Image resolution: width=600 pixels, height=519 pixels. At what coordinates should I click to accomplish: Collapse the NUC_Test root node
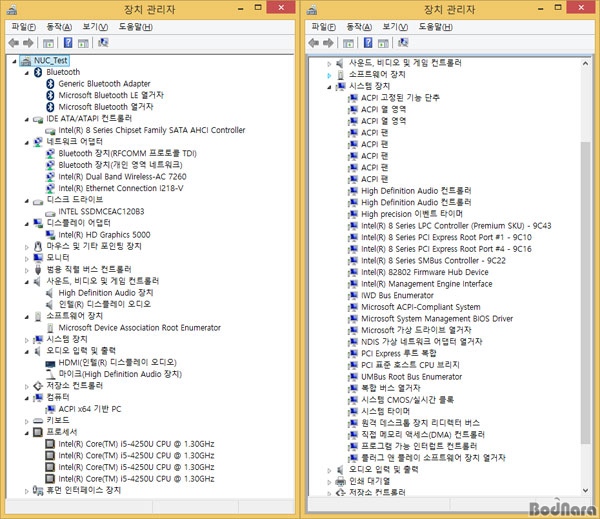14,61
